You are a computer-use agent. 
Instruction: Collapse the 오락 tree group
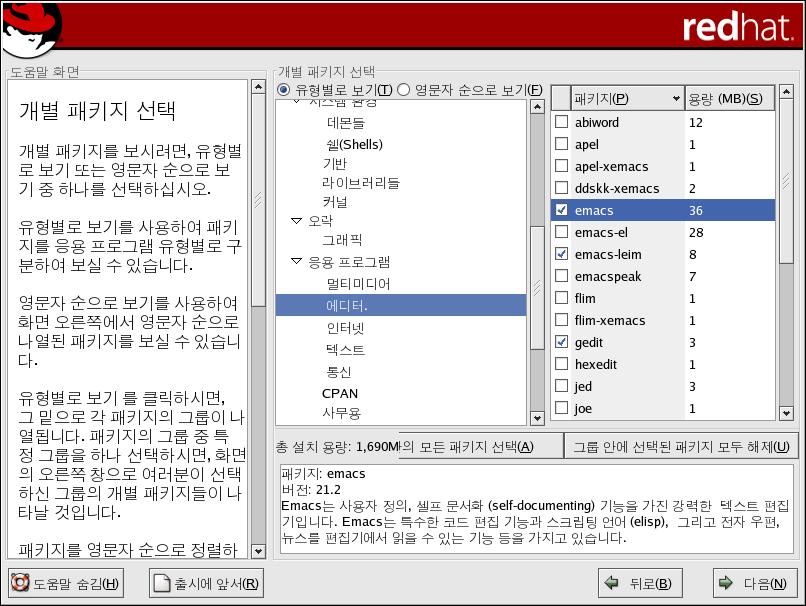(x=296, y=219)
